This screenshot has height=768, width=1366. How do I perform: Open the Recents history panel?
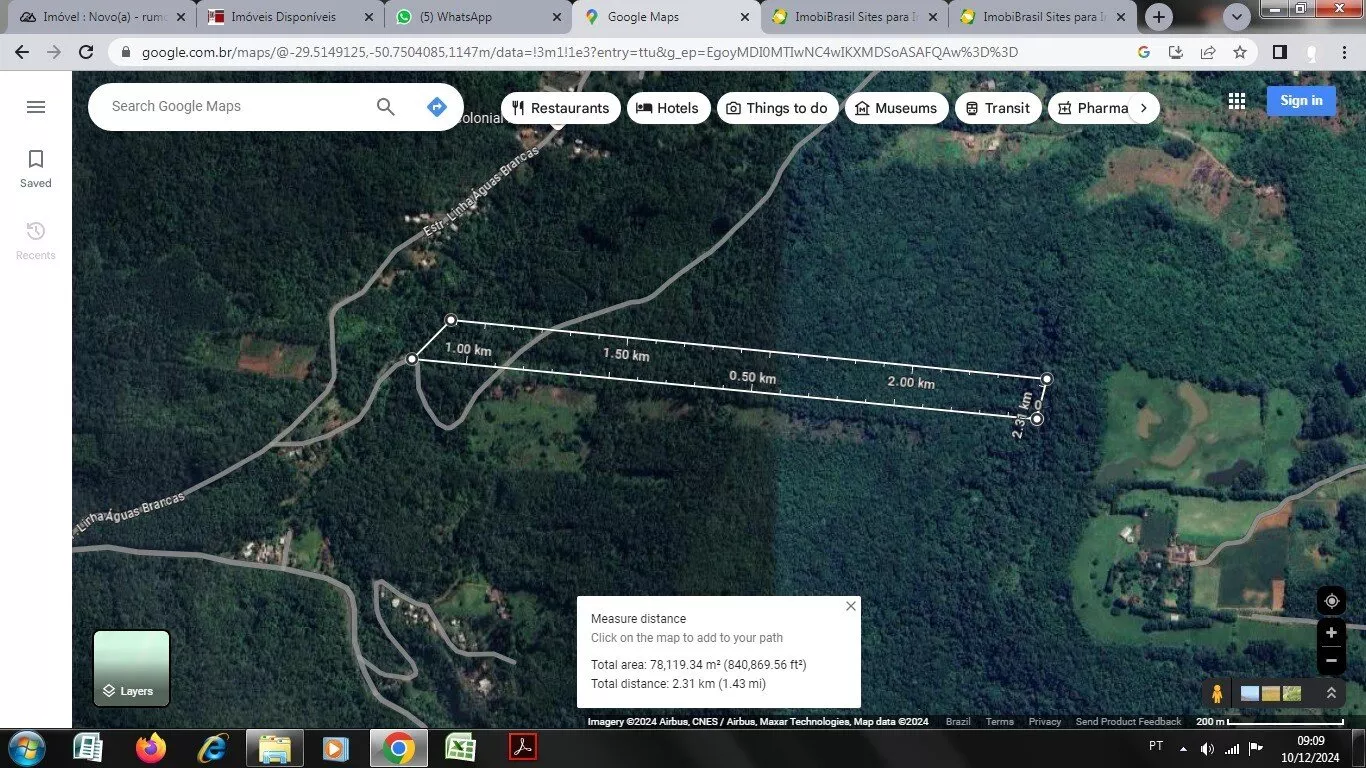click(36, 240)
